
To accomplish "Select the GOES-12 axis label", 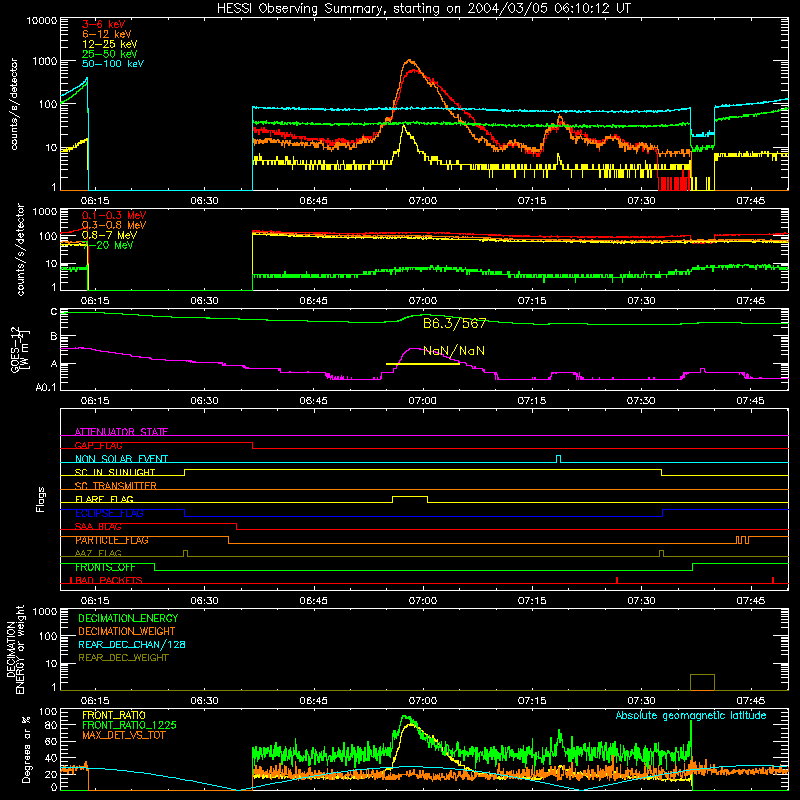I will (x=20, y=349).
